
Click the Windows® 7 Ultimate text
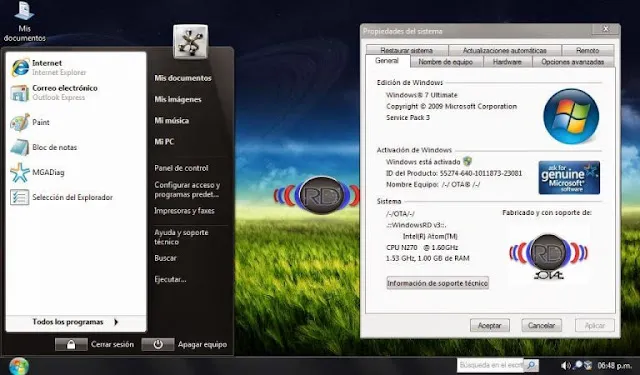[x=422, y=95]
